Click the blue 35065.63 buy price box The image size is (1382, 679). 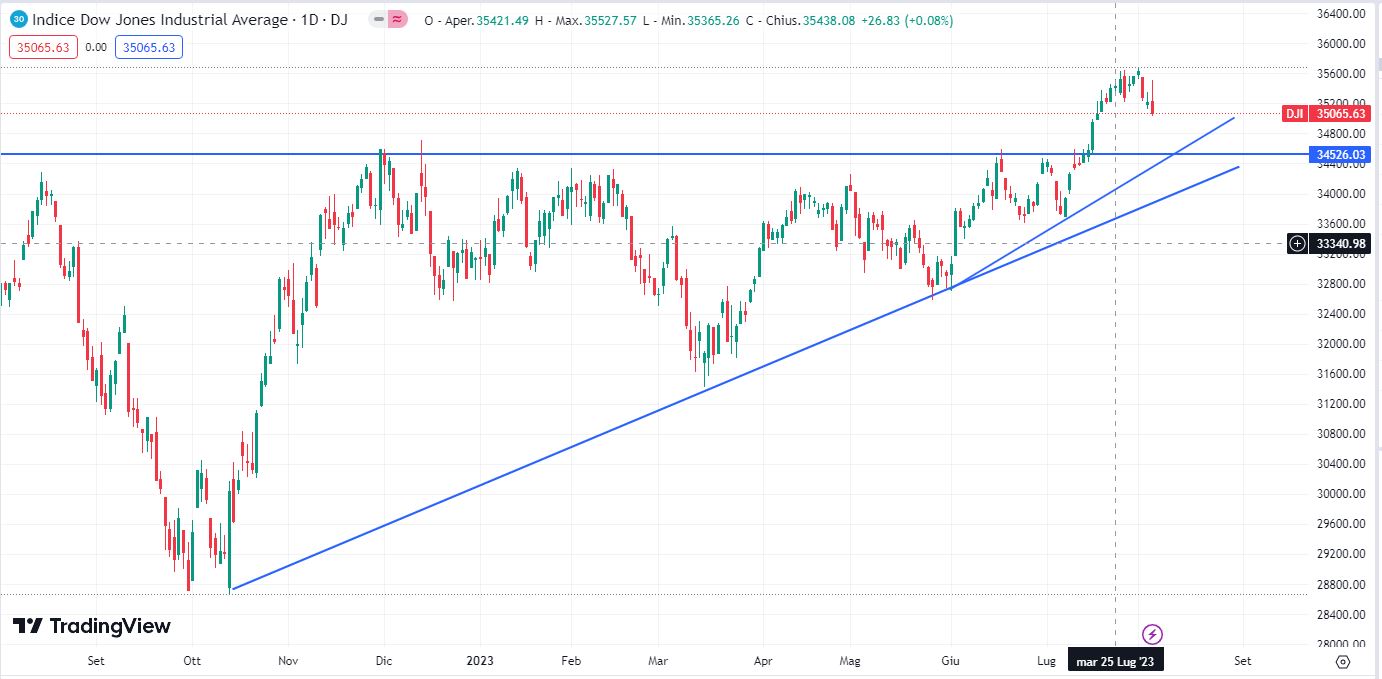point(149,47)
